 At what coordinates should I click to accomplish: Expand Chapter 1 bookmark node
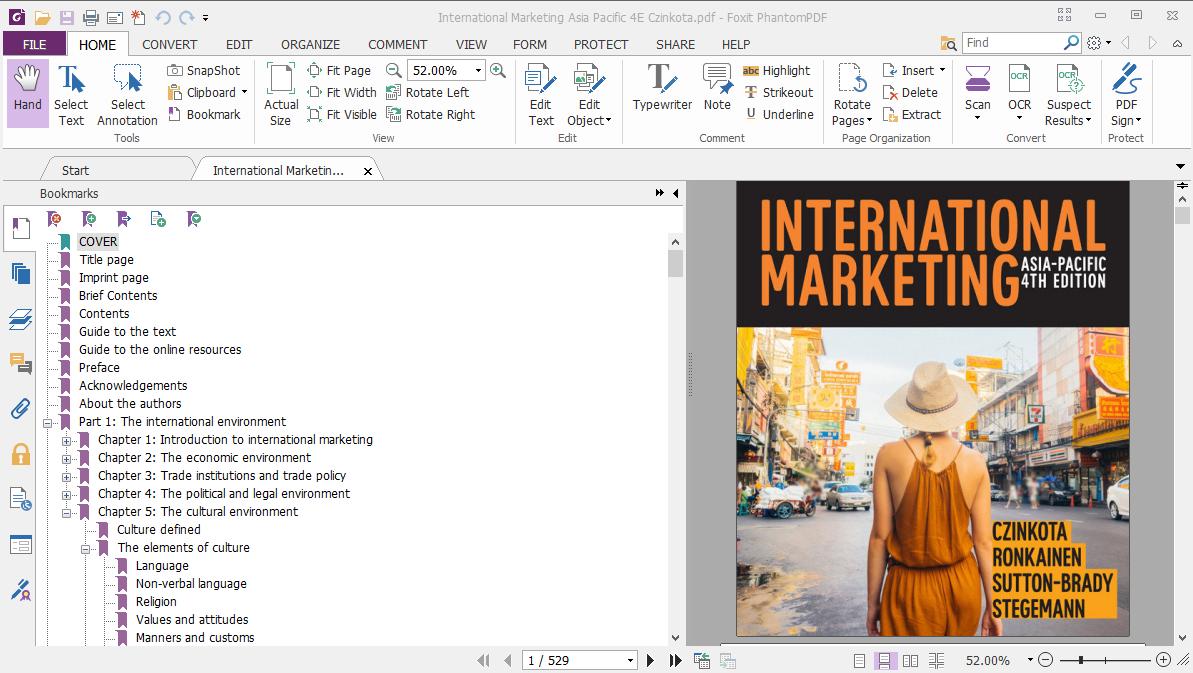coord(67,440)
